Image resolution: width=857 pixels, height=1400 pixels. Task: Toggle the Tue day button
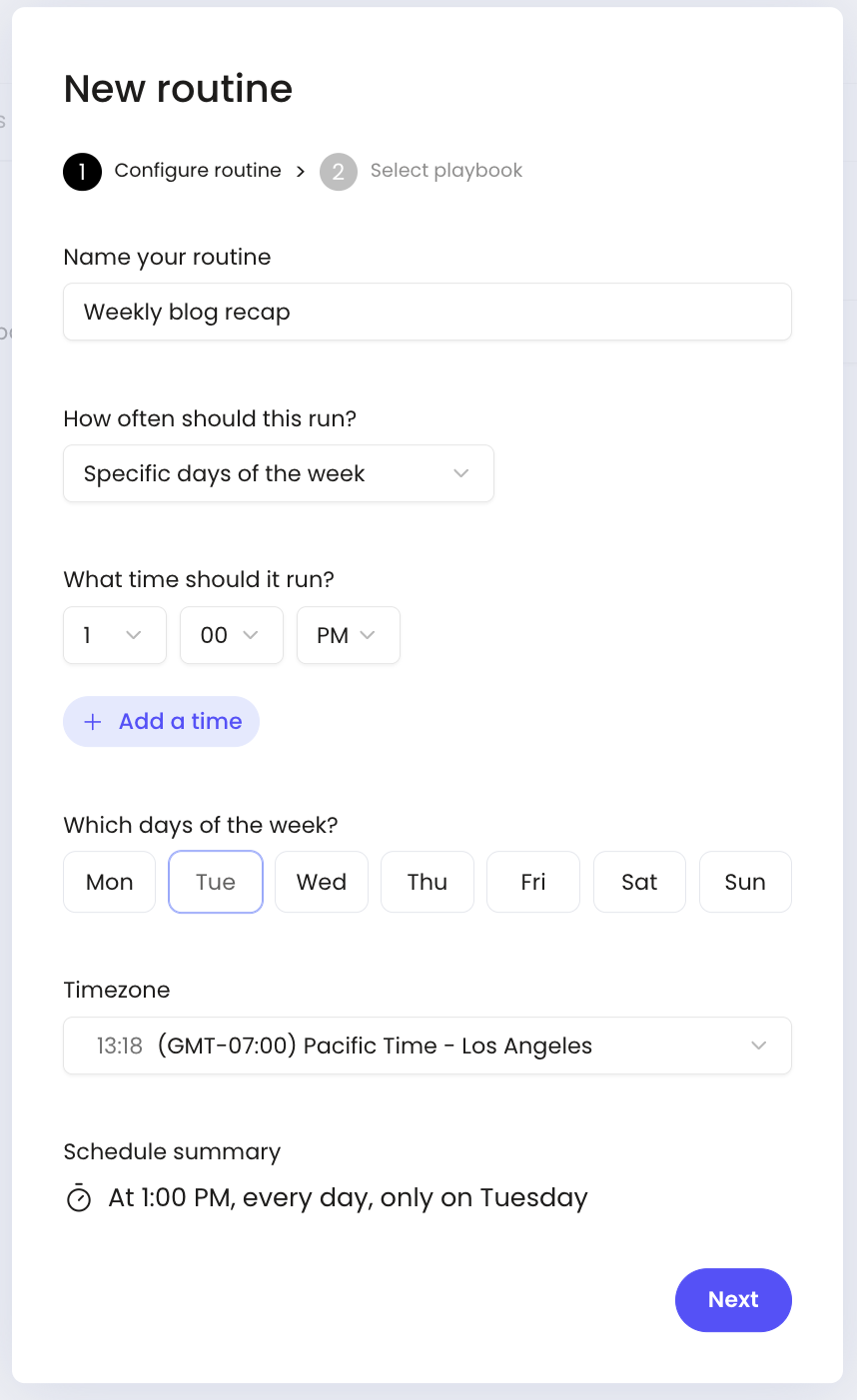[x=216, y=882]
